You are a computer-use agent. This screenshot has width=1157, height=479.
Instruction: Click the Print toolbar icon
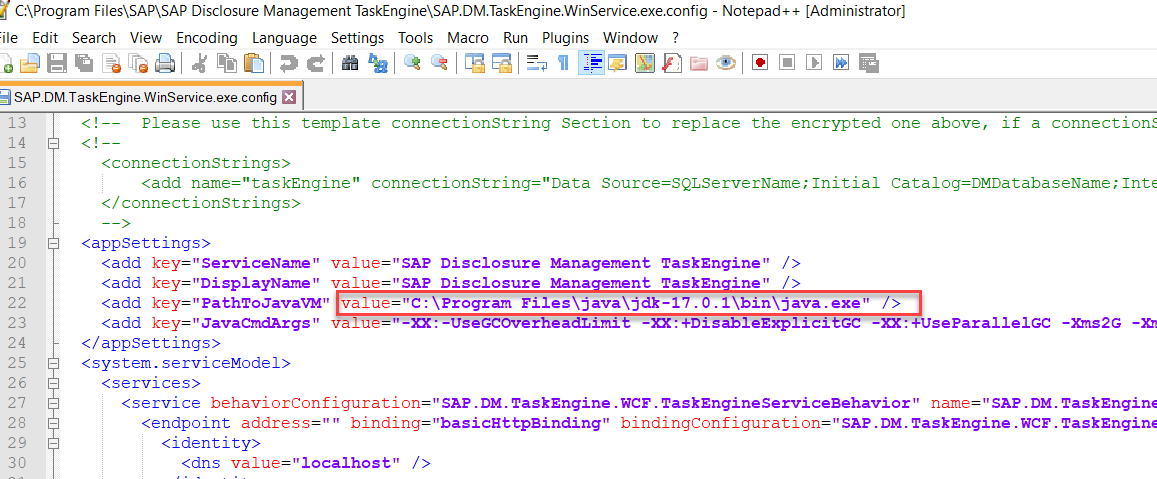[165, 63]
